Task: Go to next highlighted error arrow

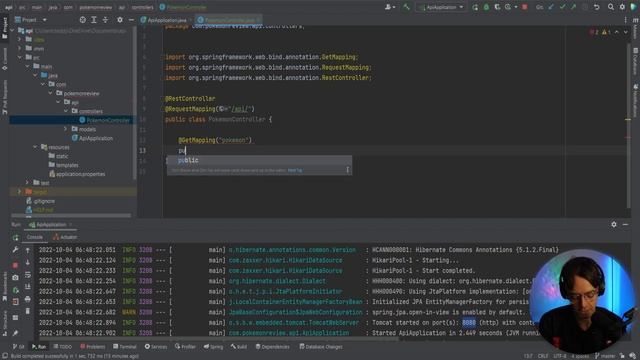Action: (x=625, y=32)
